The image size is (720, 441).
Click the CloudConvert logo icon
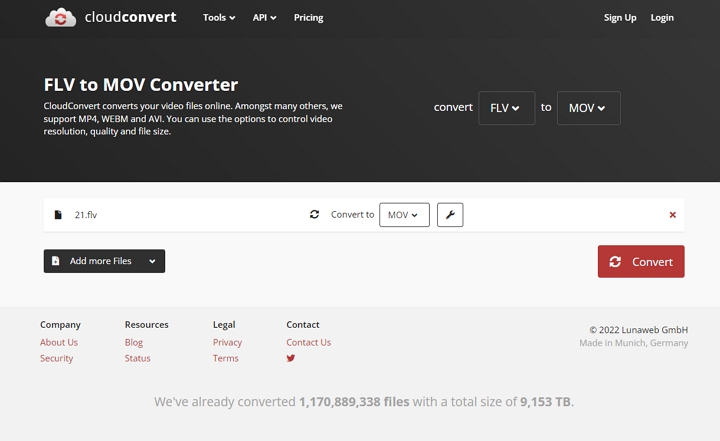point(61,18)
